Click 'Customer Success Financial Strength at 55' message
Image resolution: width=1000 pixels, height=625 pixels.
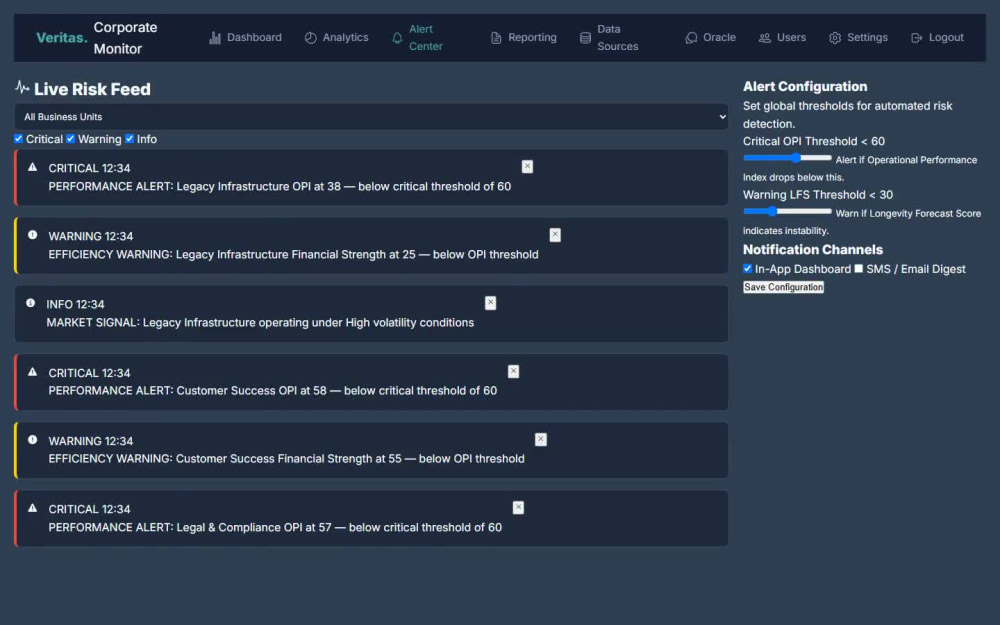(286, 459)
